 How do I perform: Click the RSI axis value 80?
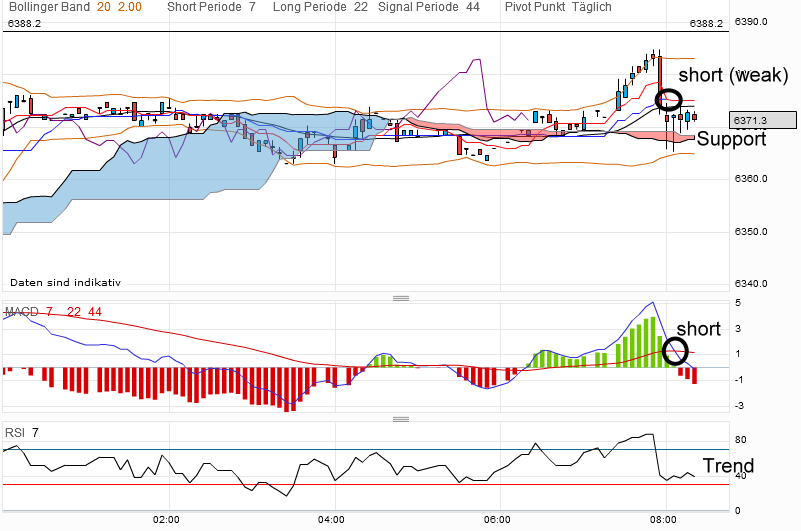(740, 440)
